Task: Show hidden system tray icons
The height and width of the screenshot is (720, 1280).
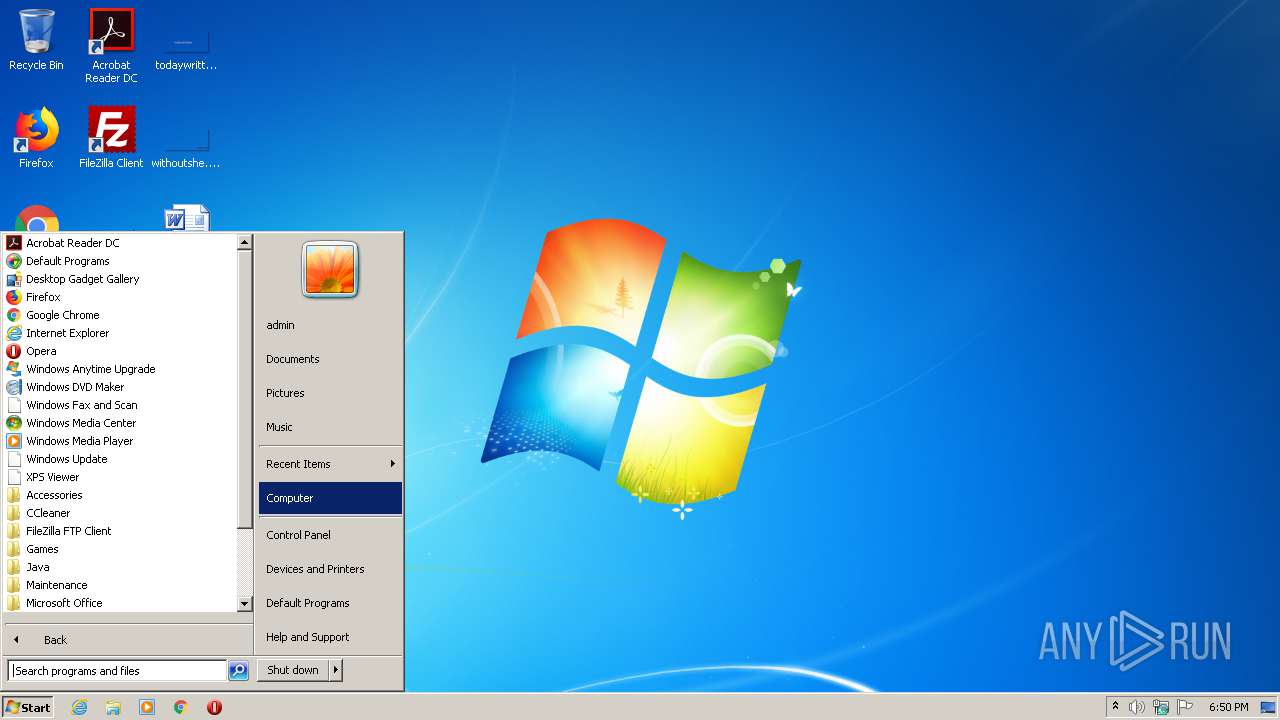Action: point(1115,707)
